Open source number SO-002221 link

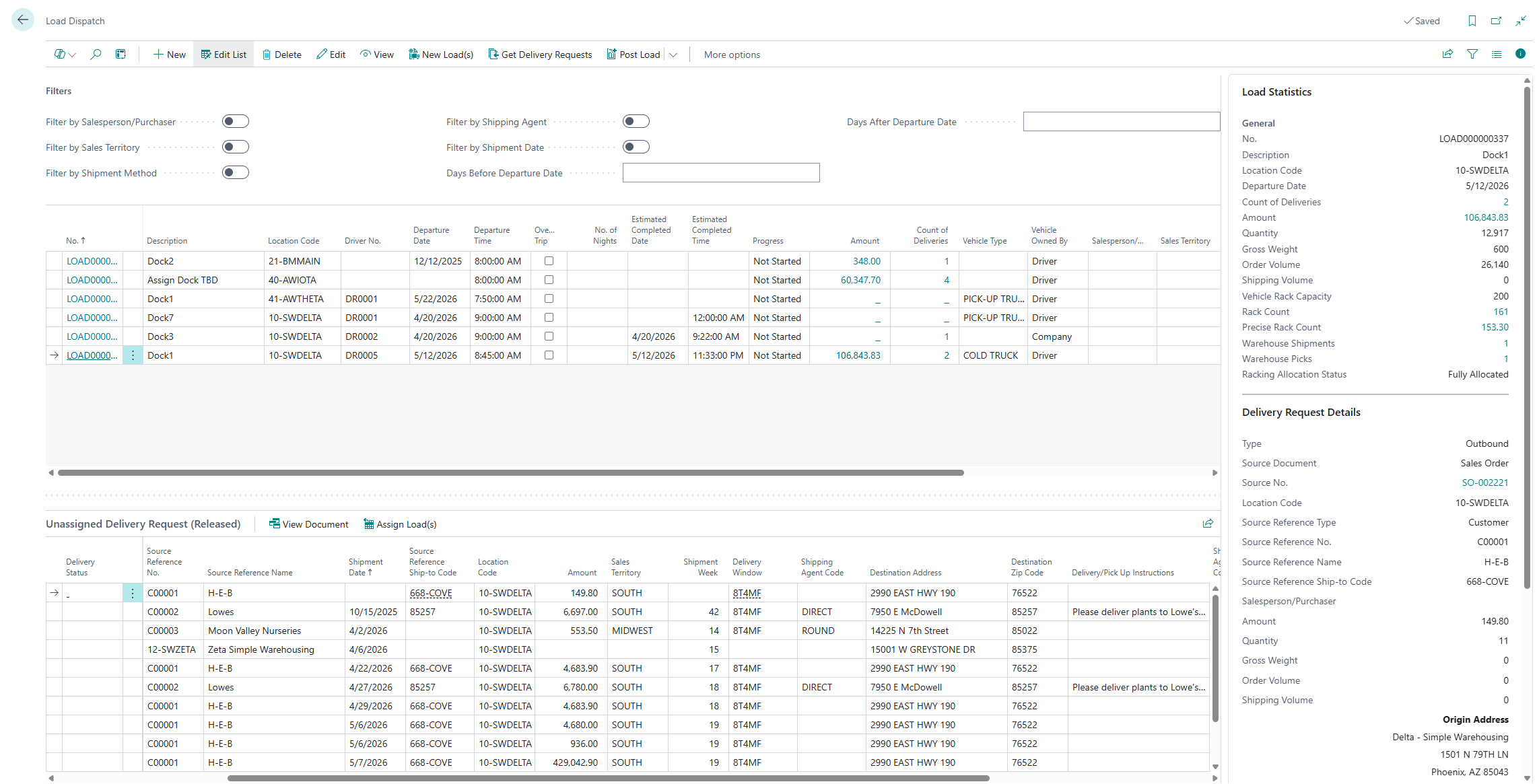coord(1484,483)
